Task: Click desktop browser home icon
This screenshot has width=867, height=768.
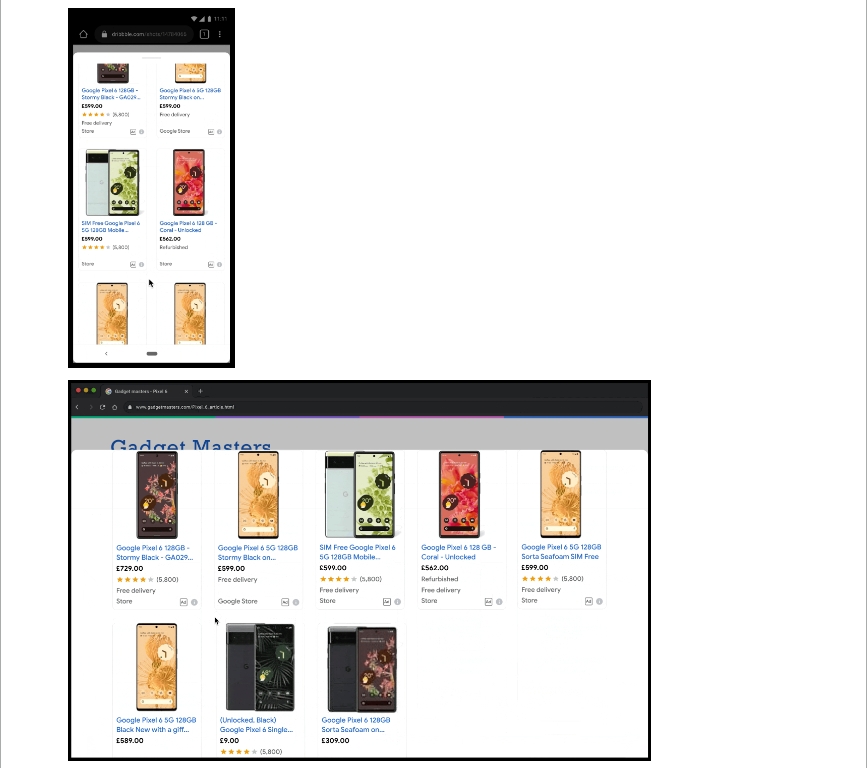Action: point(114,407)
